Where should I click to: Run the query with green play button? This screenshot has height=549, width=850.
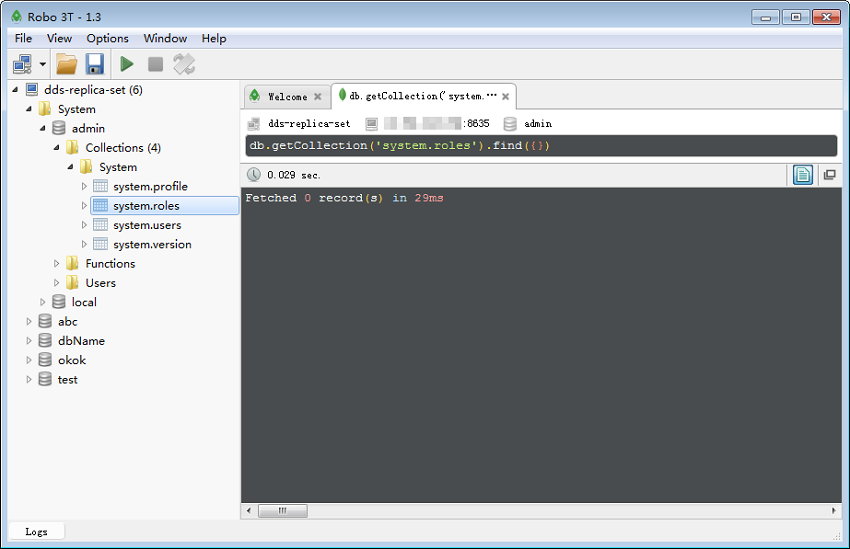(x=127, y=64)
